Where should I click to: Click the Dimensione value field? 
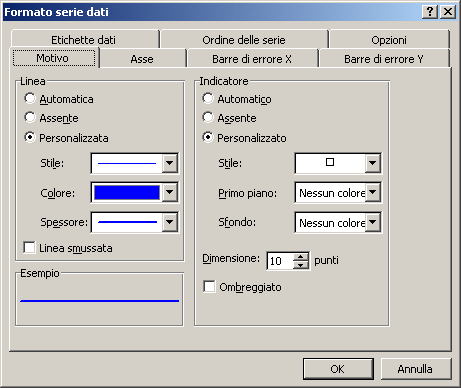coord(280,261)
